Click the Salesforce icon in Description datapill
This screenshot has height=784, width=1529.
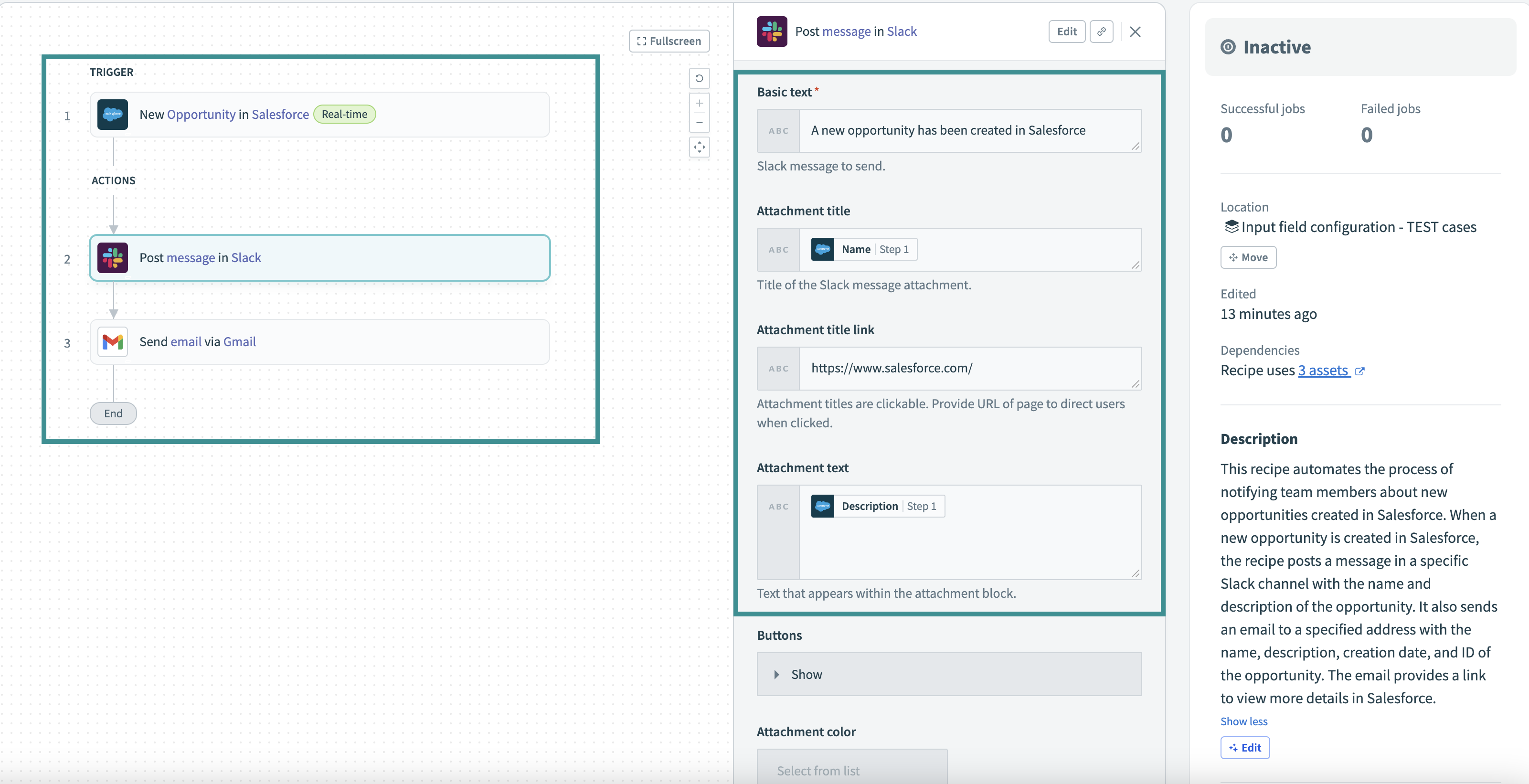point(822,506)
